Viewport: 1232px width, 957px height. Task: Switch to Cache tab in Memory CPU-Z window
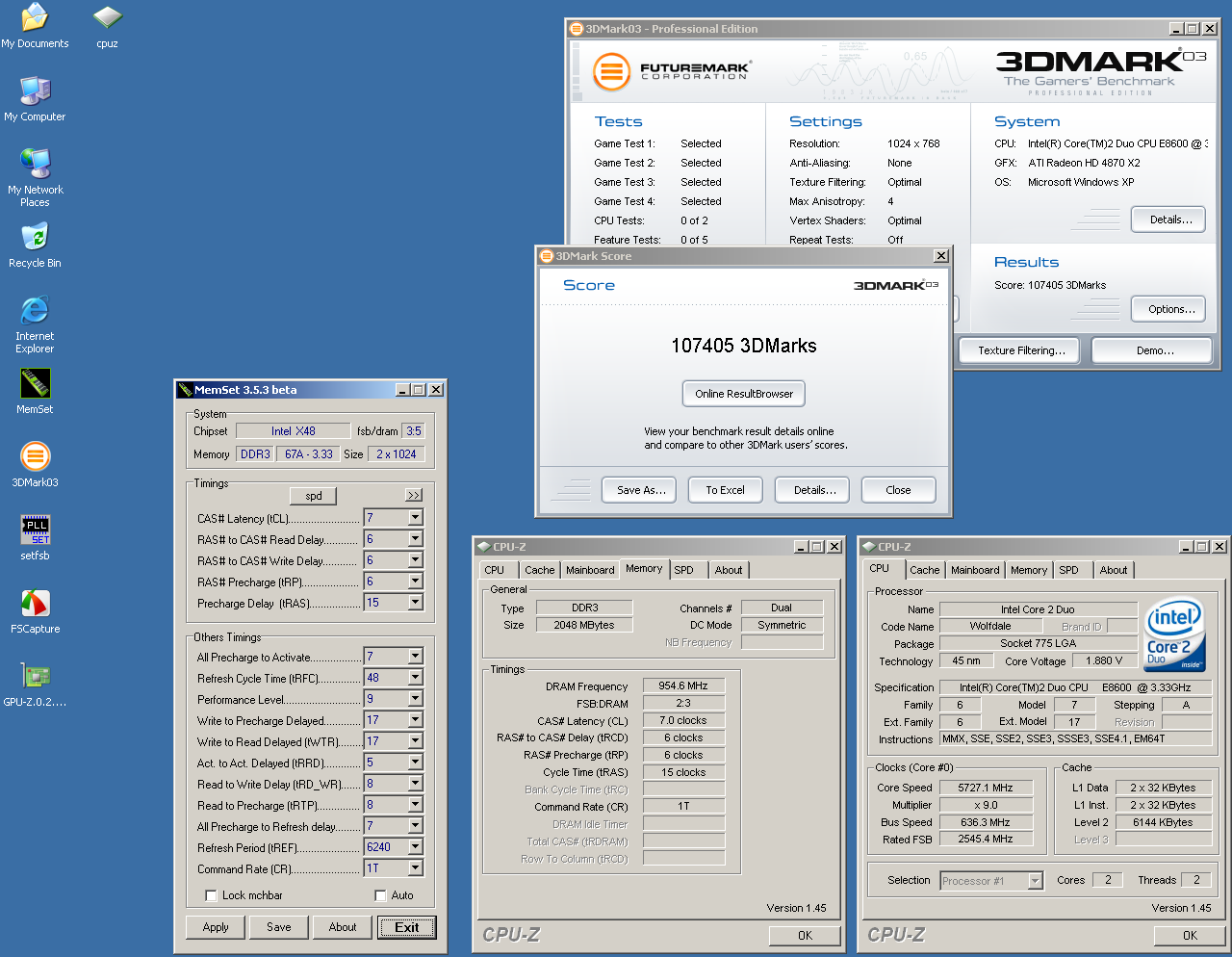pos(540,570)
